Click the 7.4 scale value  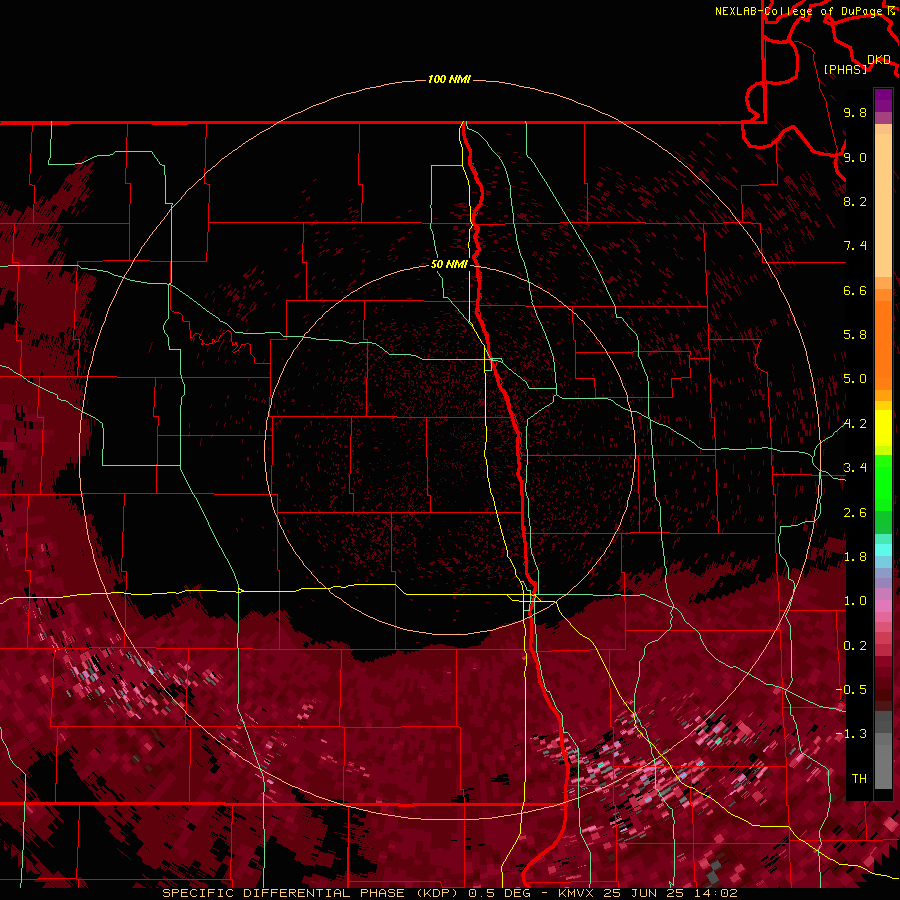[x=855, y=246]
